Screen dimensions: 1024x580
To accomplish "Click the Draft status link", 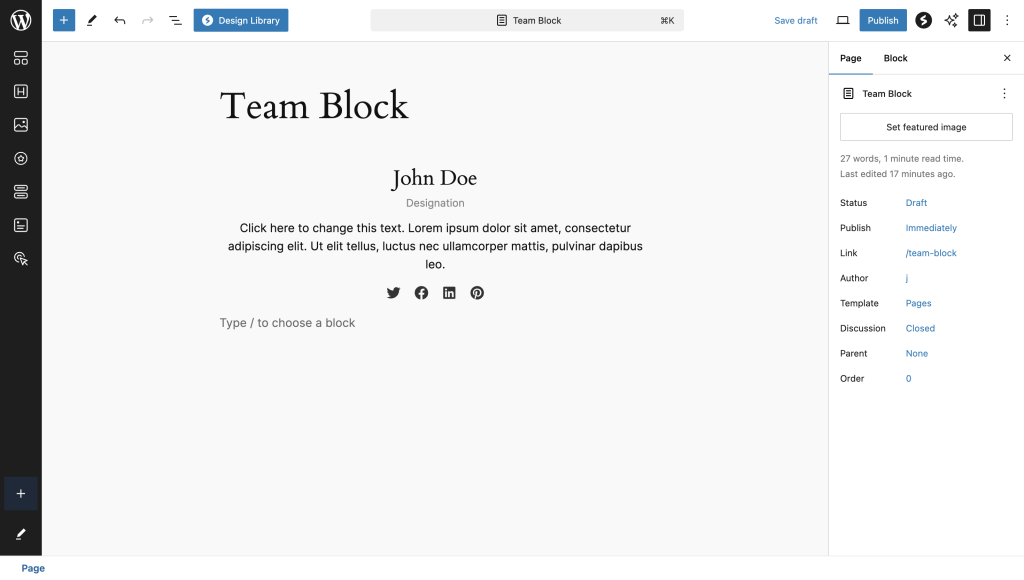I will pos(916,203).
